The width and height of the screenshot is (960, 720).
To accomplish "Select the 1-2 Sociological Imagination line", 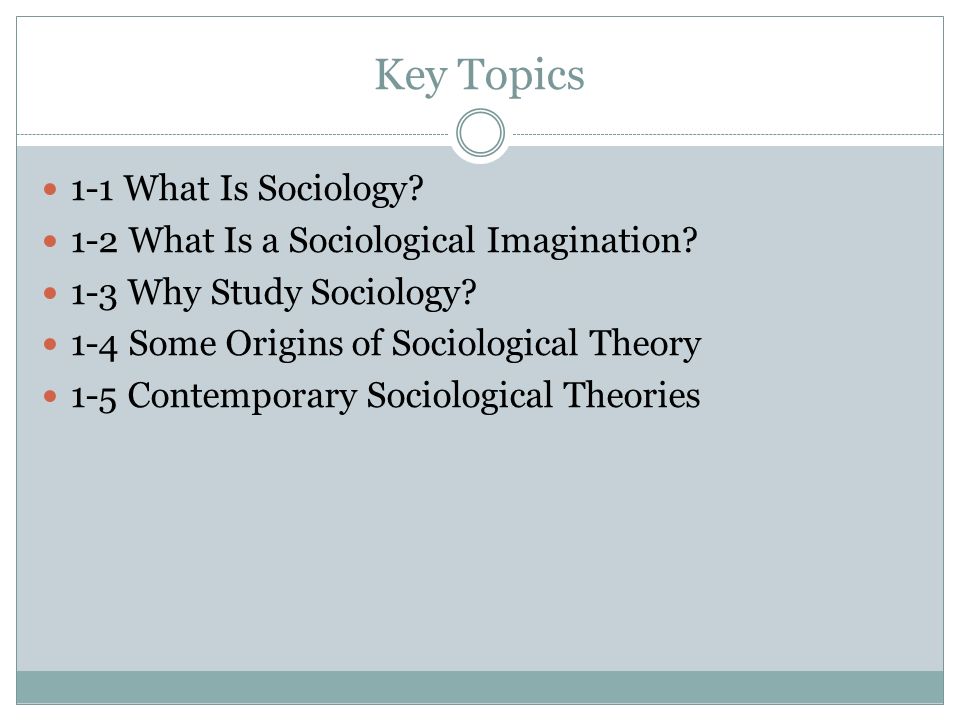I will coord(384,240).
